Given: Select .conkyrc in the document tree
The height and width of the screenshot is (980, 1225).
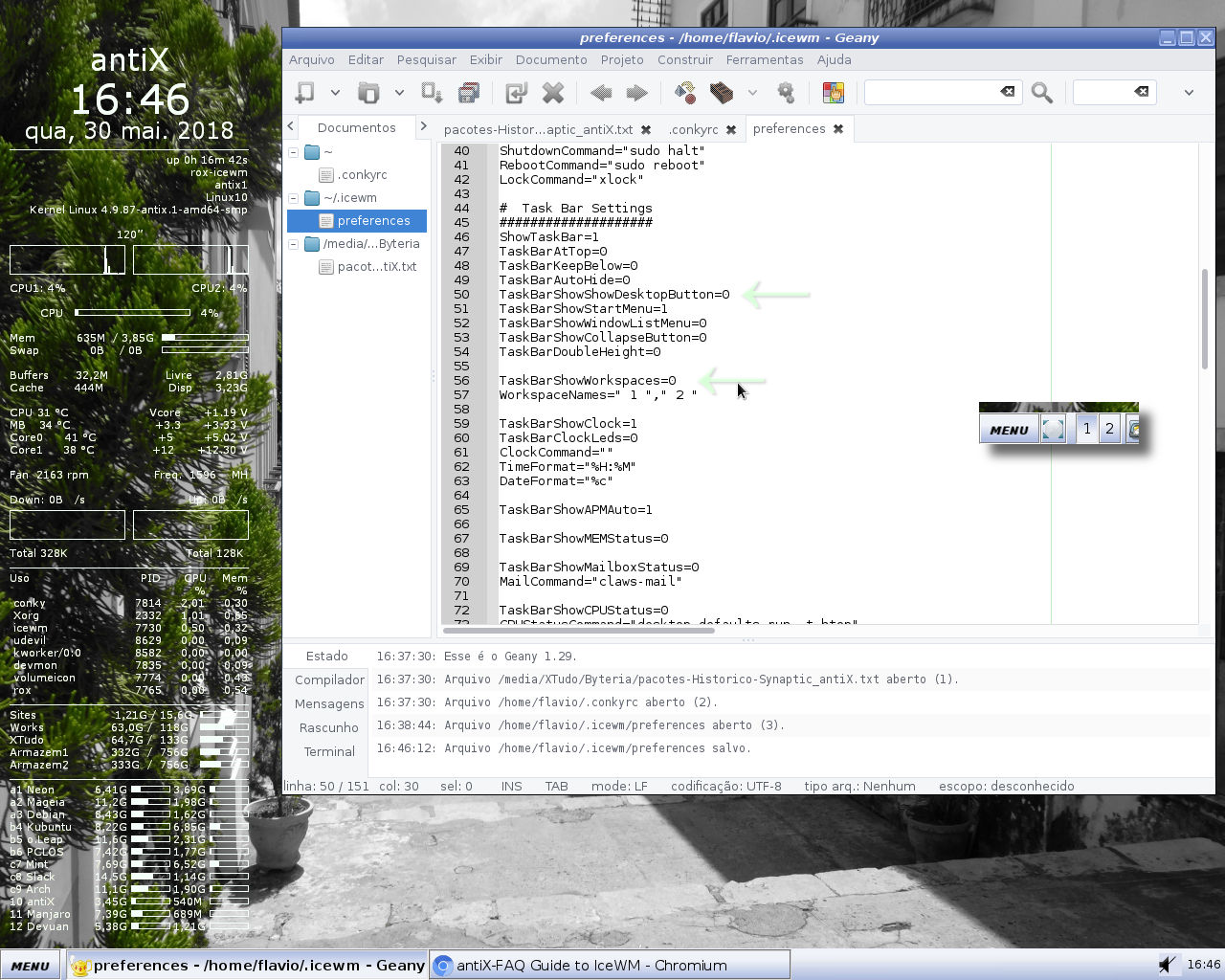Looking at the screenshot, I should pos(362,175).
